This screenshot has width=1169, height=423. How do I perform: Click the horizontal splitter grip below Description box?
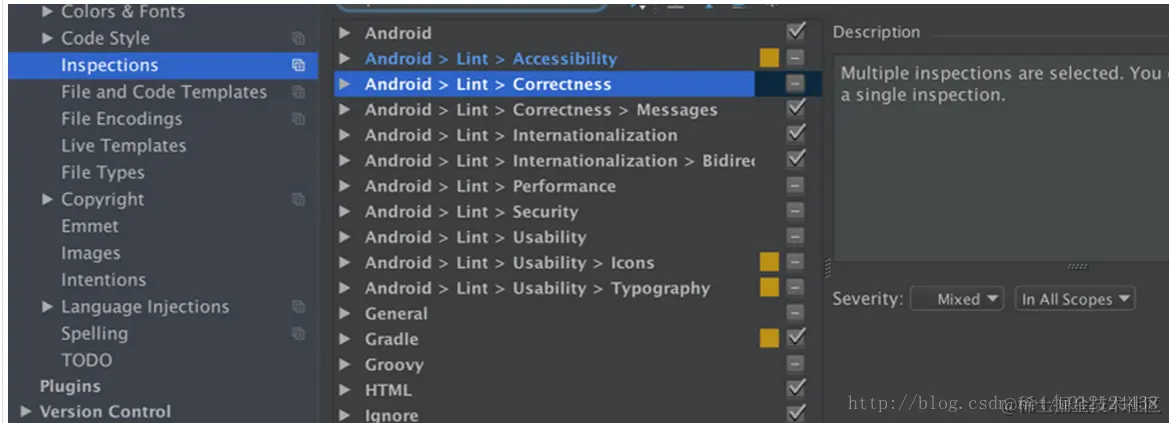pos(1077,266)
